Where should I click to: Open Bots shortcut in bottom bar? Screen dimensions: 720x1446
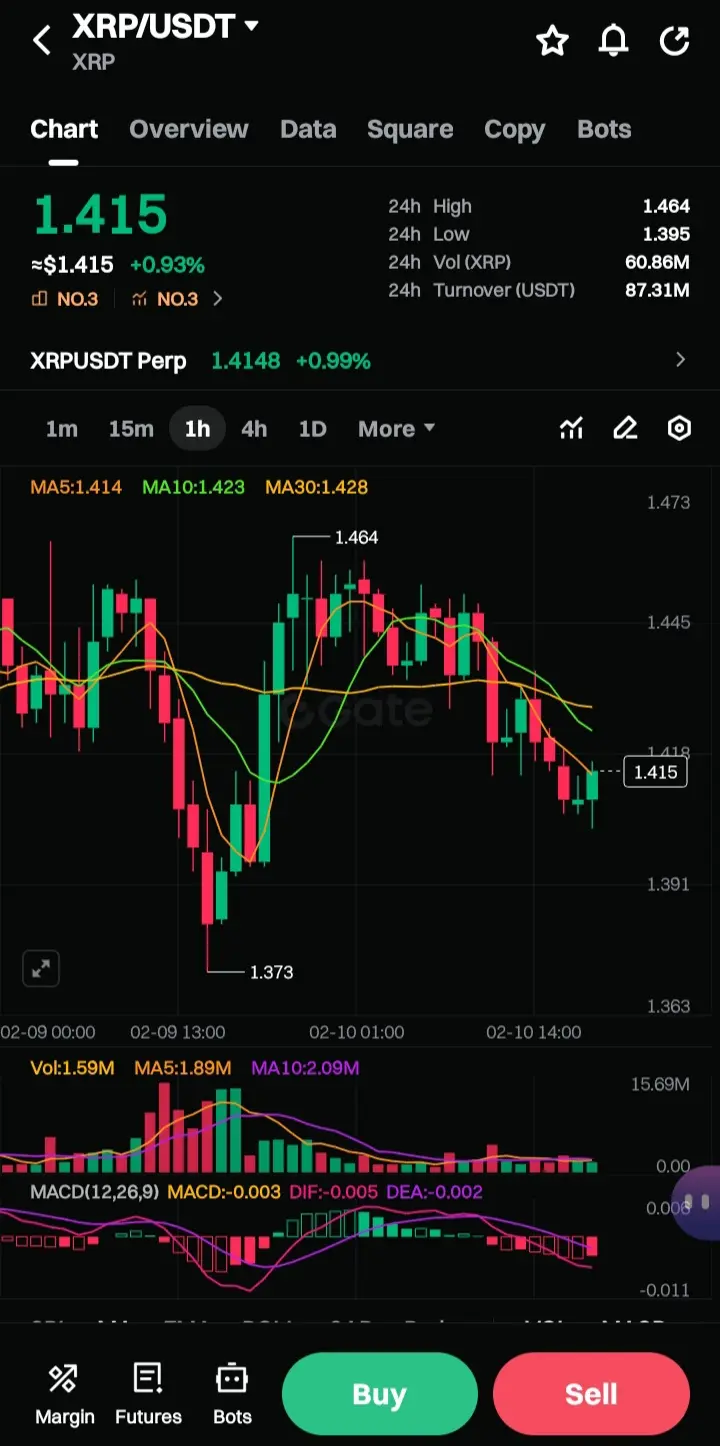click(232, 1394)
